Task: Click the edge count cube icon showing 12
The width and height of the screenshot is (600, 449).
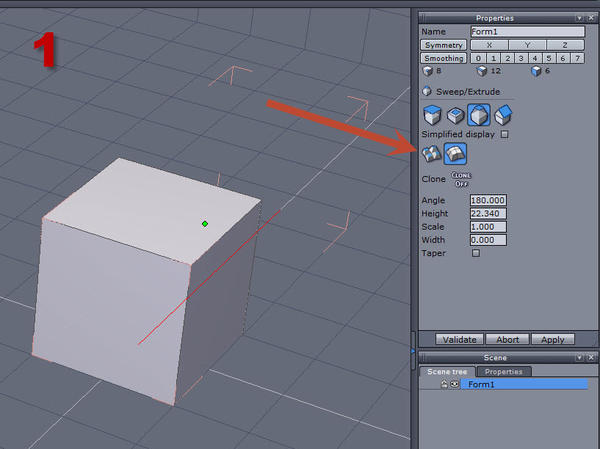Action: tap(481, 71)
